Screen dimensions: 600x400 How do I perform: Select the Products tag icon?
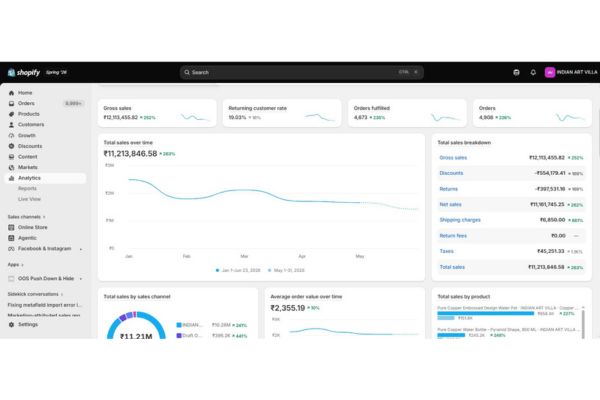(x=11, y=114)
